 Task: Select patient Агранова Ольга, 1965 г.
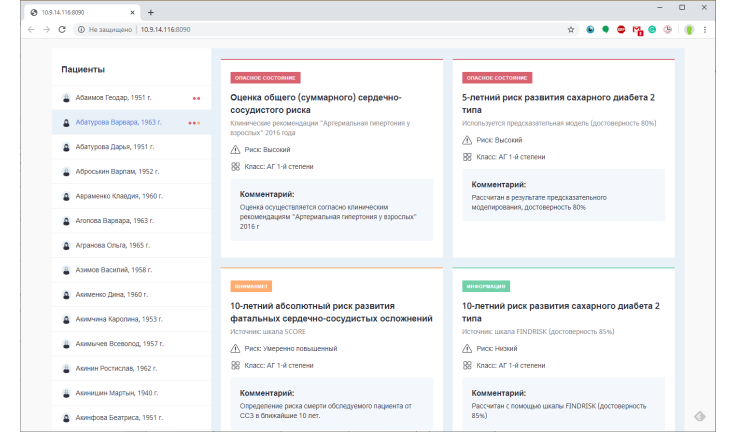[x=112, y=245]
